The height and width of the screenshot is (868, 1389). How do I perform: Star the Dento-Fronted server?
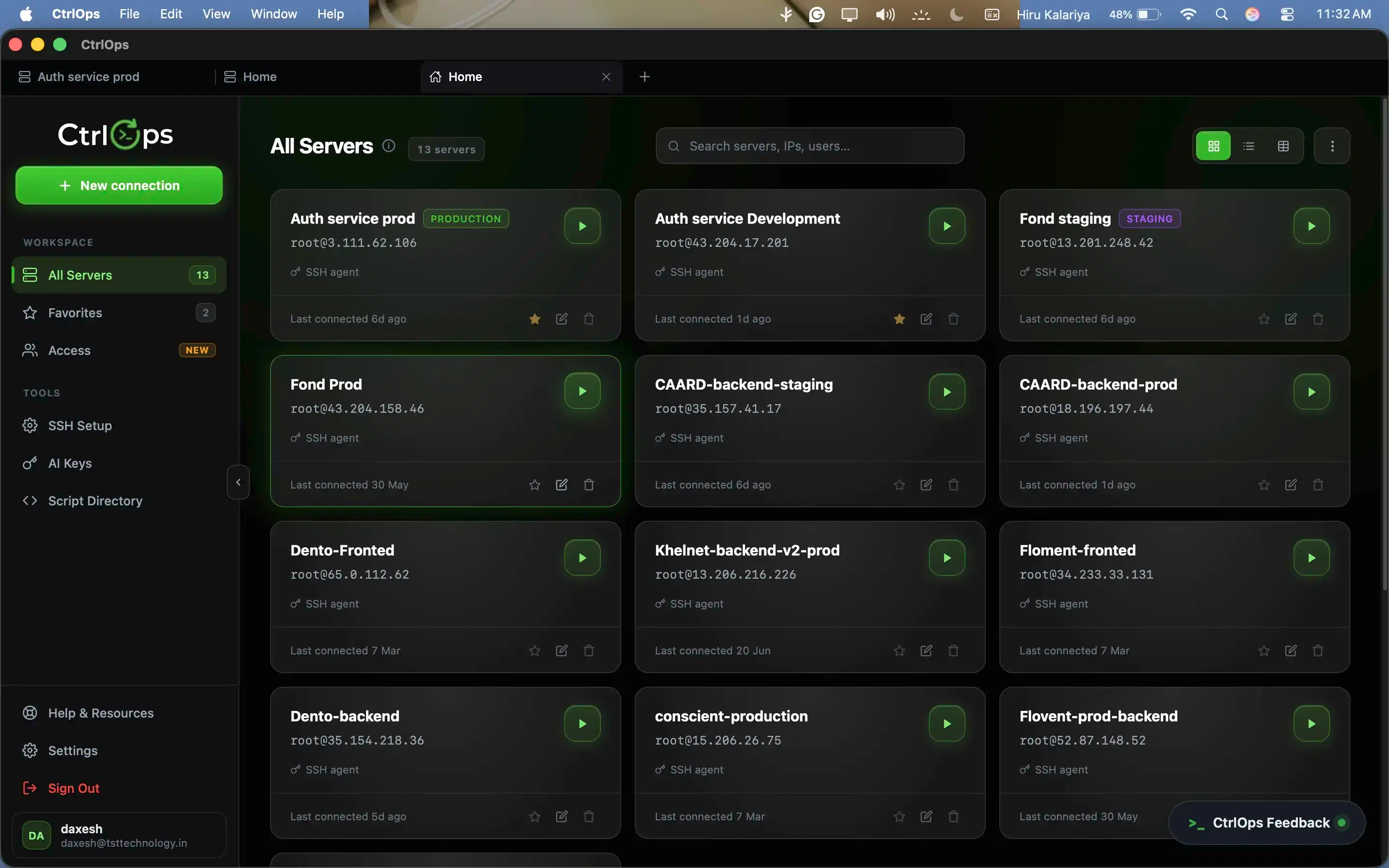pos(534,651)
